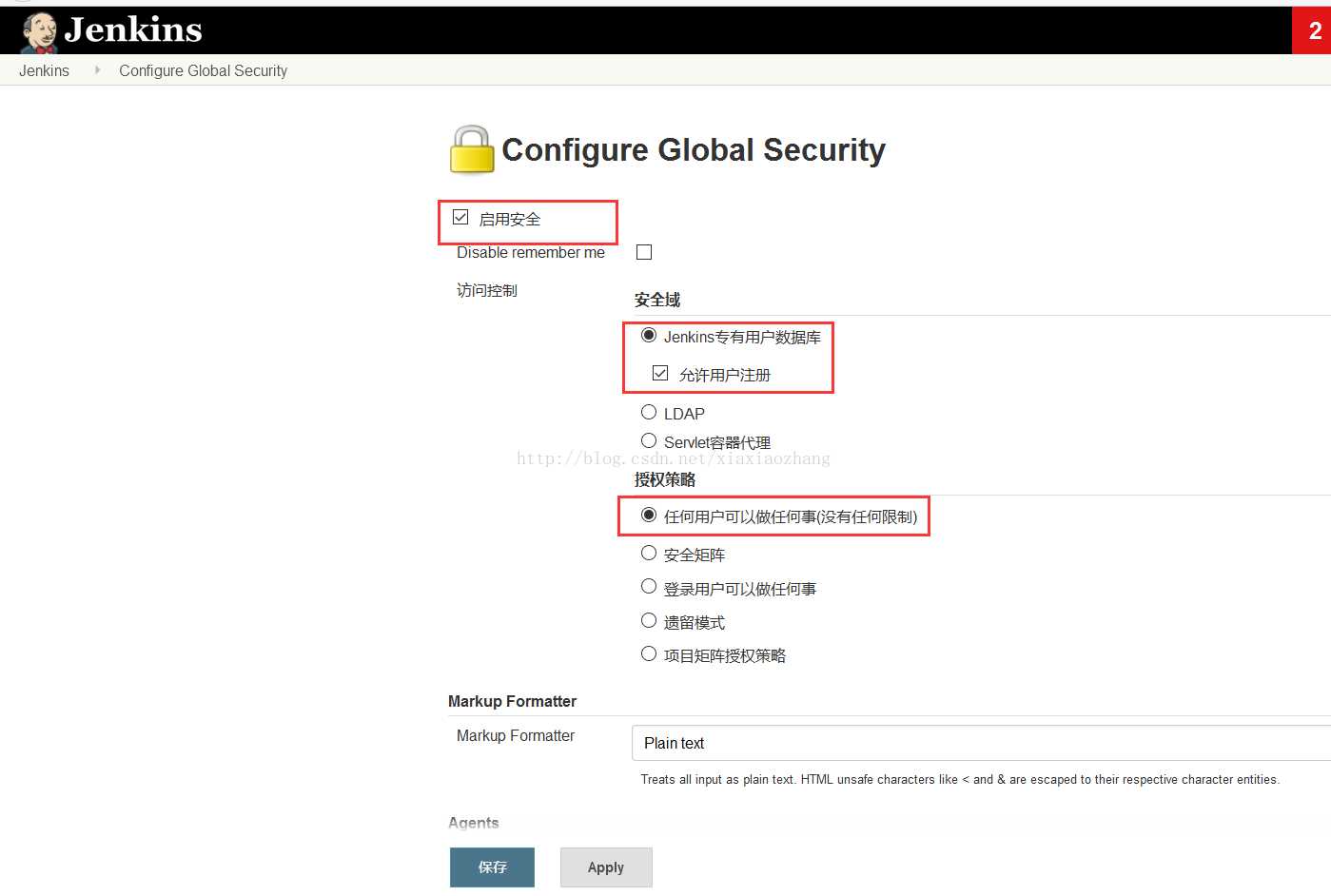Click the yellow padlock security icon
This screenshot has width=1331, height=896.
pyautogui.click(x=471, y=149)
